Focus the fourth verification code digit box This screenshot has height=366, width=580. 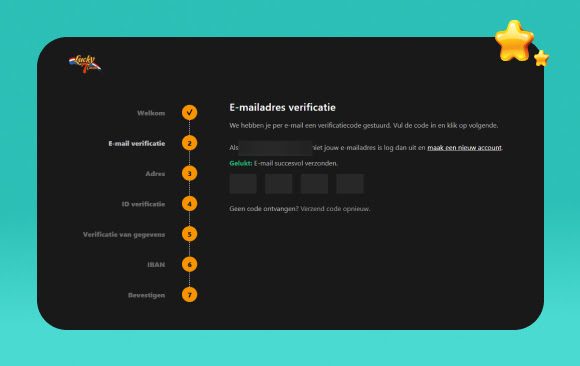pos(350,184)
